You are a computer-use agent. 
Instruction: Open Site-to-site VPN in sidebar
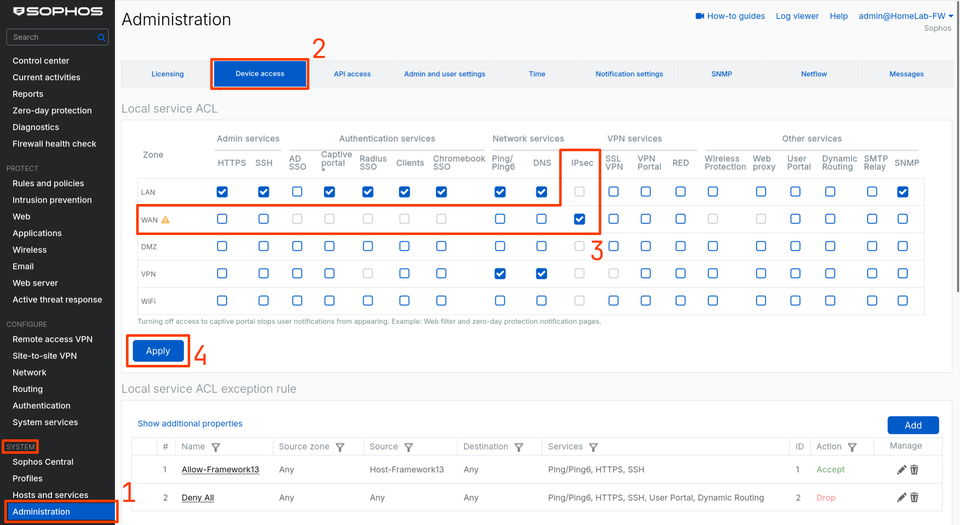(45, 356)
